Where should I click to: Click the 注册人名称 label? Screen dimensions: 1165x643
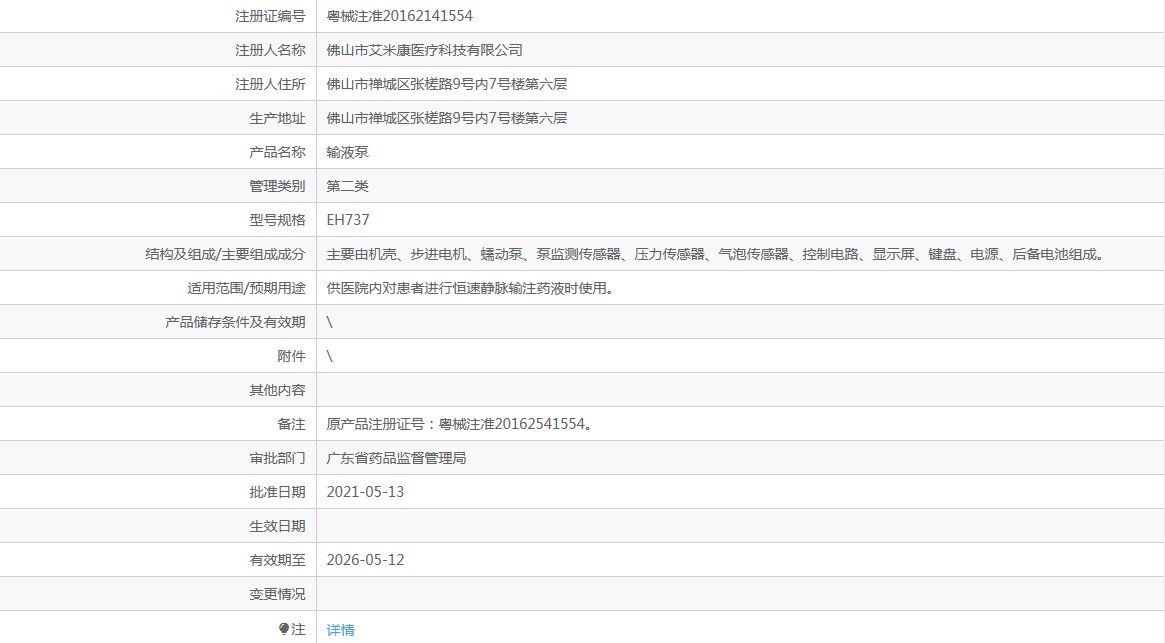point(270,50)
